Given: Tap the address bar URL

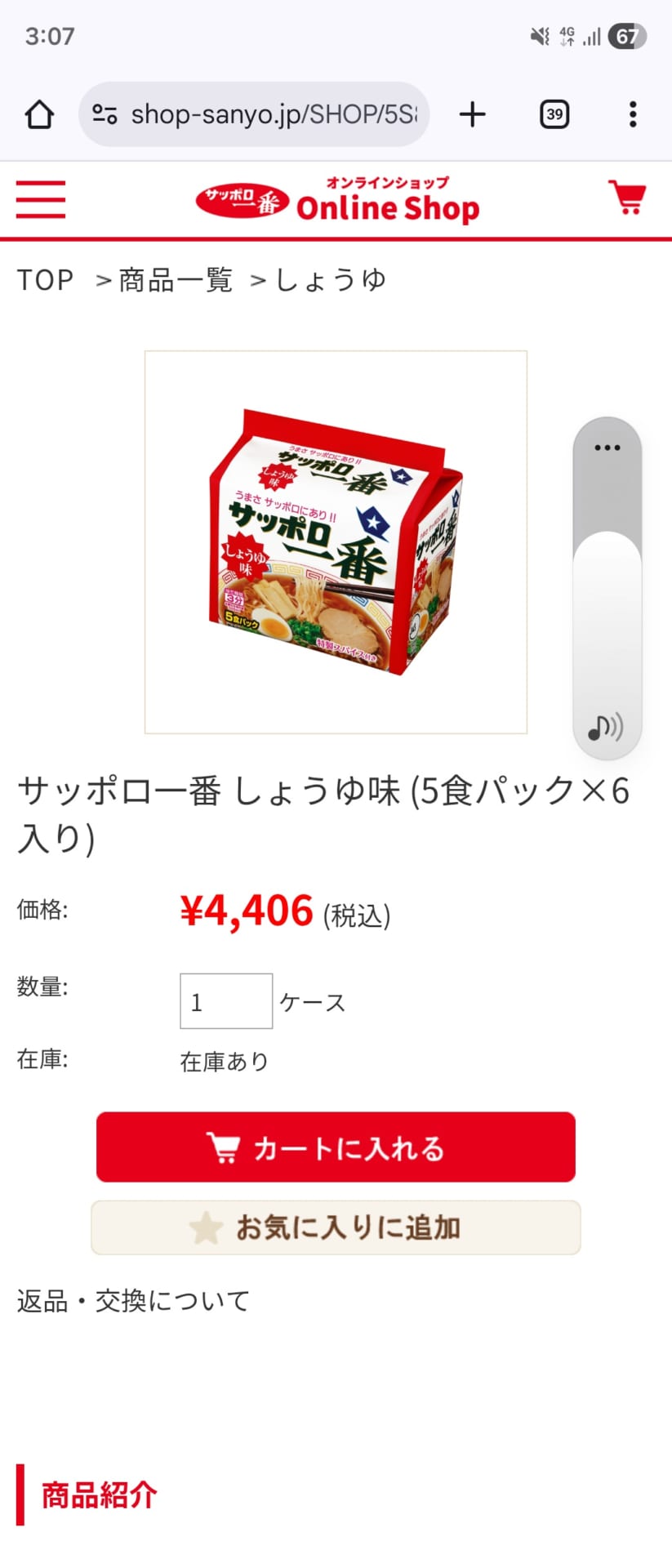Looking at the screenshot, I should coord(274,114).
